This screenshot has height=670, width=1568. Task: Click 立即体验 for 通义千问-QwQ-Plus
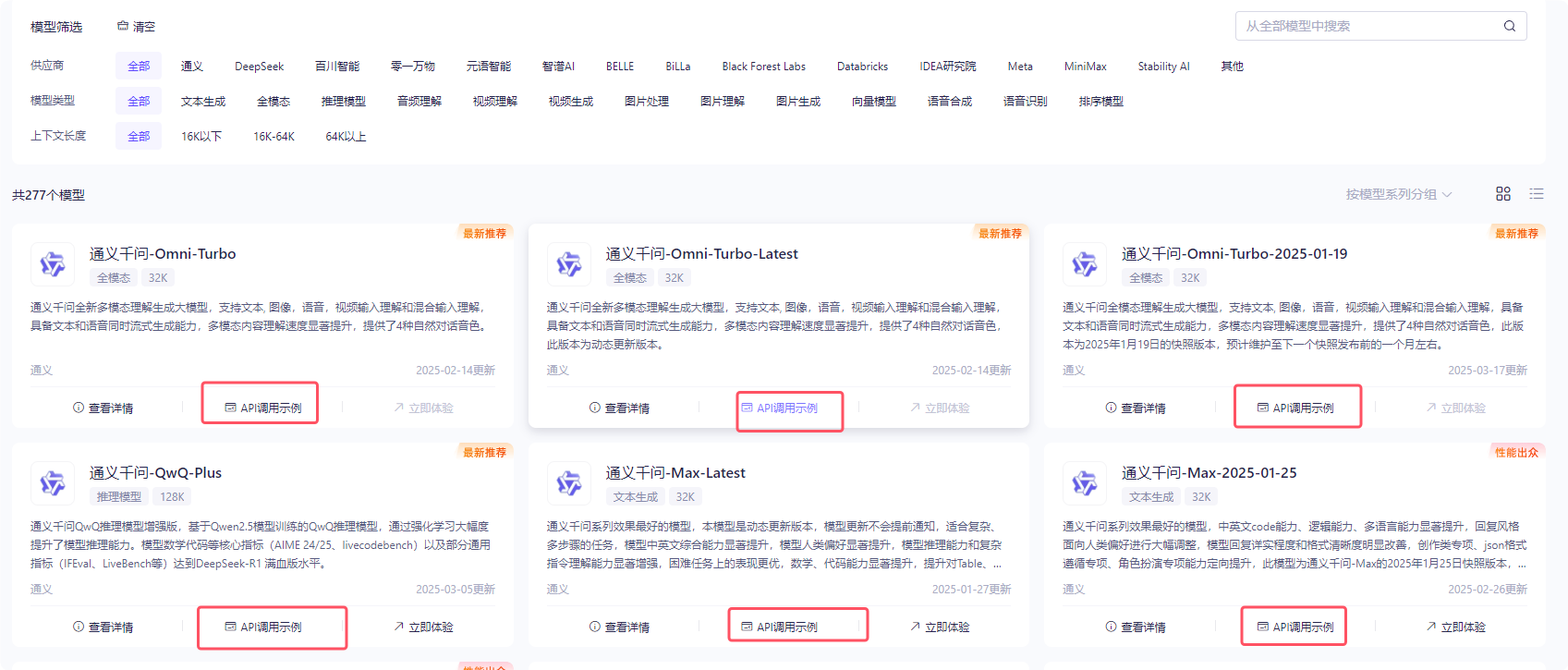[x=423, y=627]
